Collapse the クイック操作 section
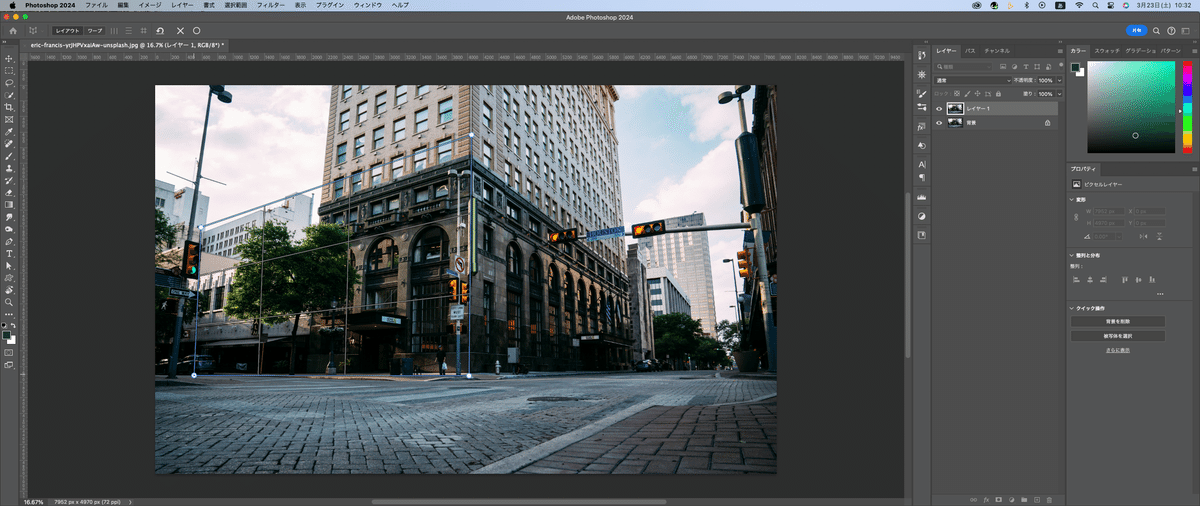1200x506 pixels. click(x=1072, y=308)
